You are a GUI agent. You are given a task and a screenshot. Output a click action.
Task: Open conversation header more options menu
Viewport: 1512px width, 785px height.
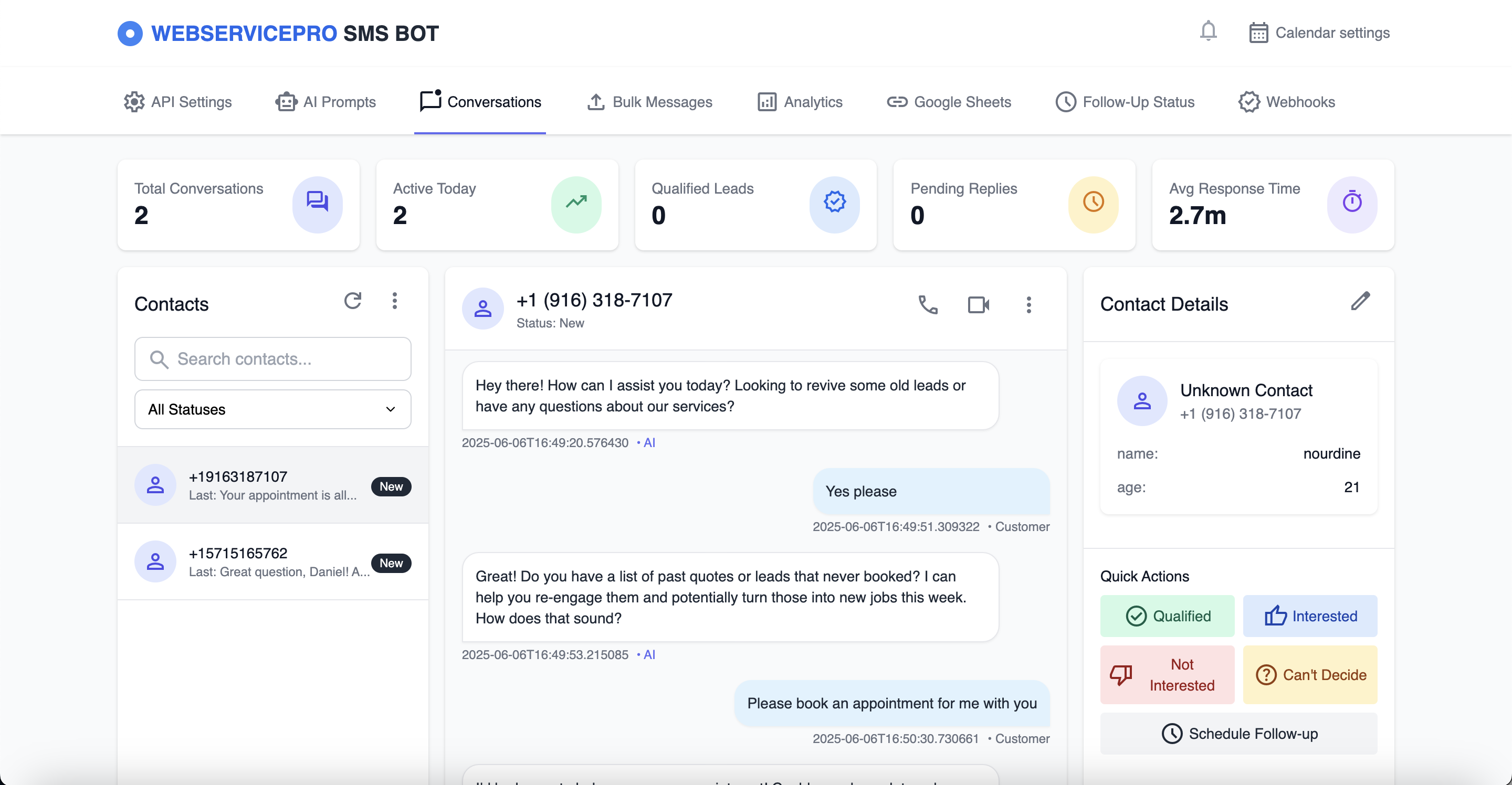click(x=1028, y=304)
